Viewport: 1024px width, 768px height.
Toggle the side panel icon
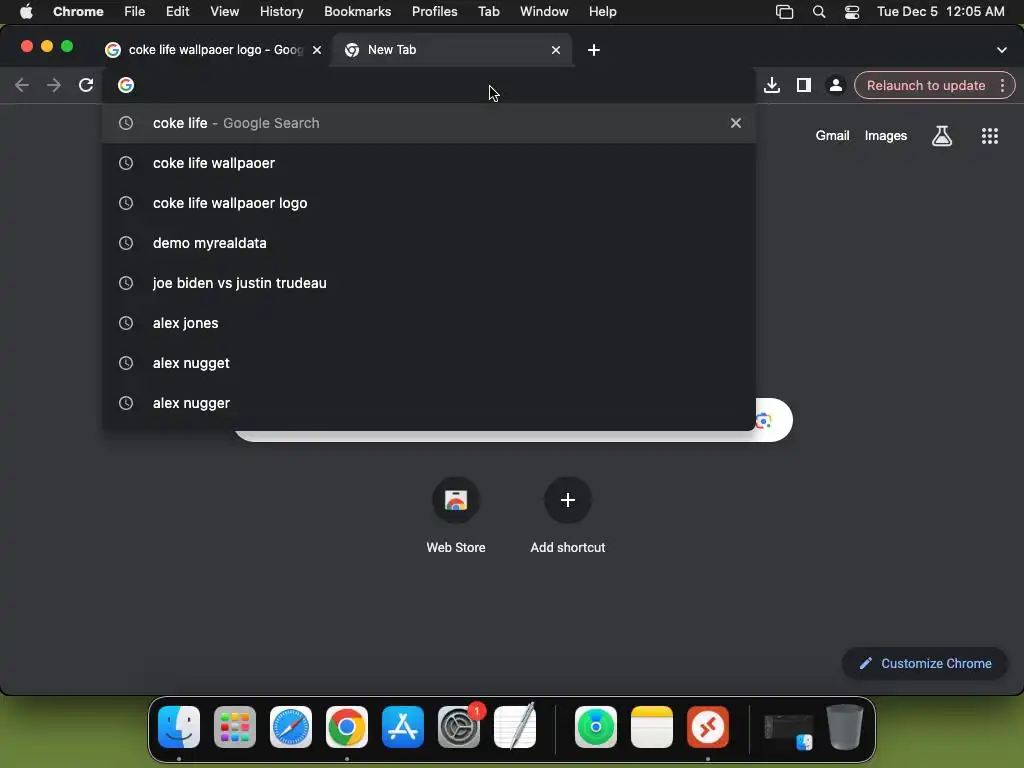803,85
